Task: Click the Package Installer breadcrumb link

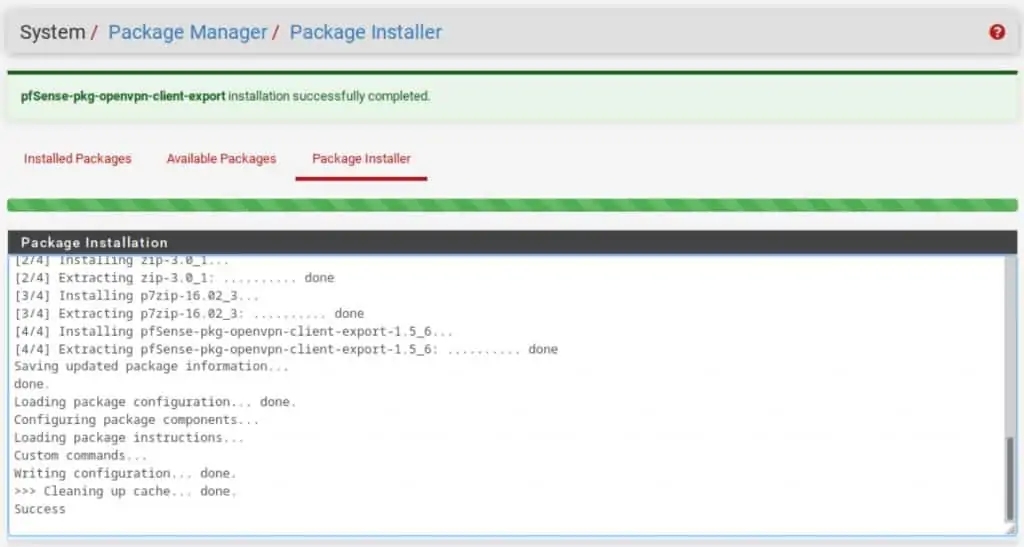Action: [x=365, y=32]
